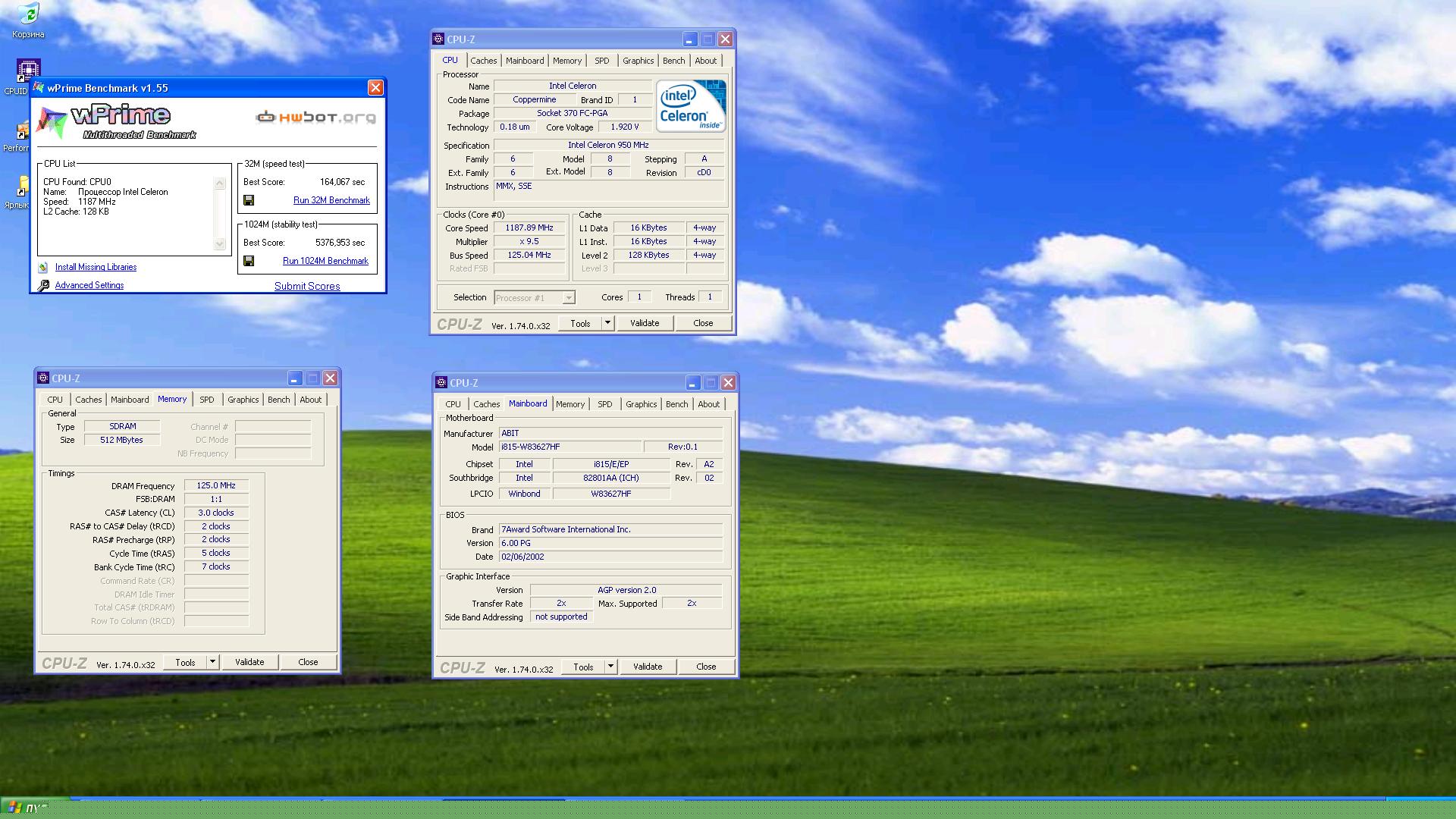Select Graphics tab in Memory CPU-Z window
This screenshot has height=819, width=1456.
point(243,400)
